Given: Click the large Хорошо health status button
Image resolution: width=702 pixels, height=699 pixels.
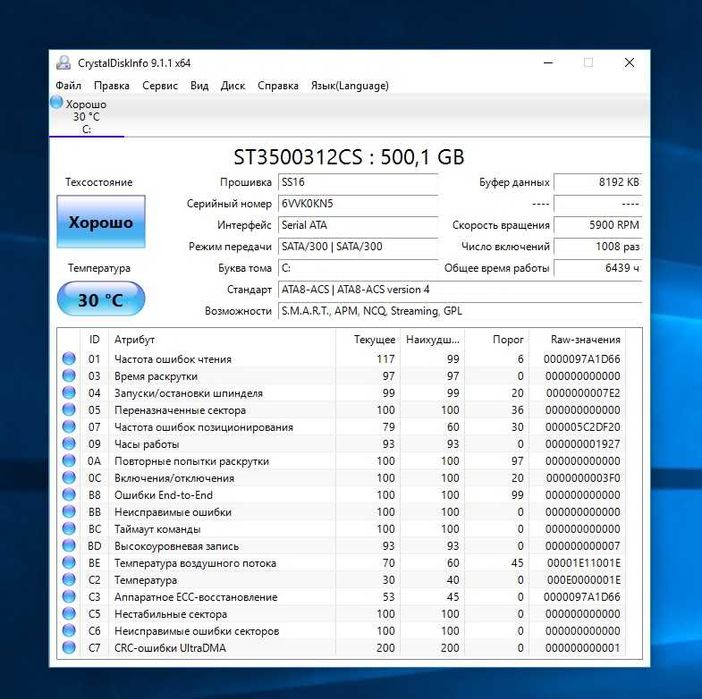Looking at the screenshot, I should (101, 222).
